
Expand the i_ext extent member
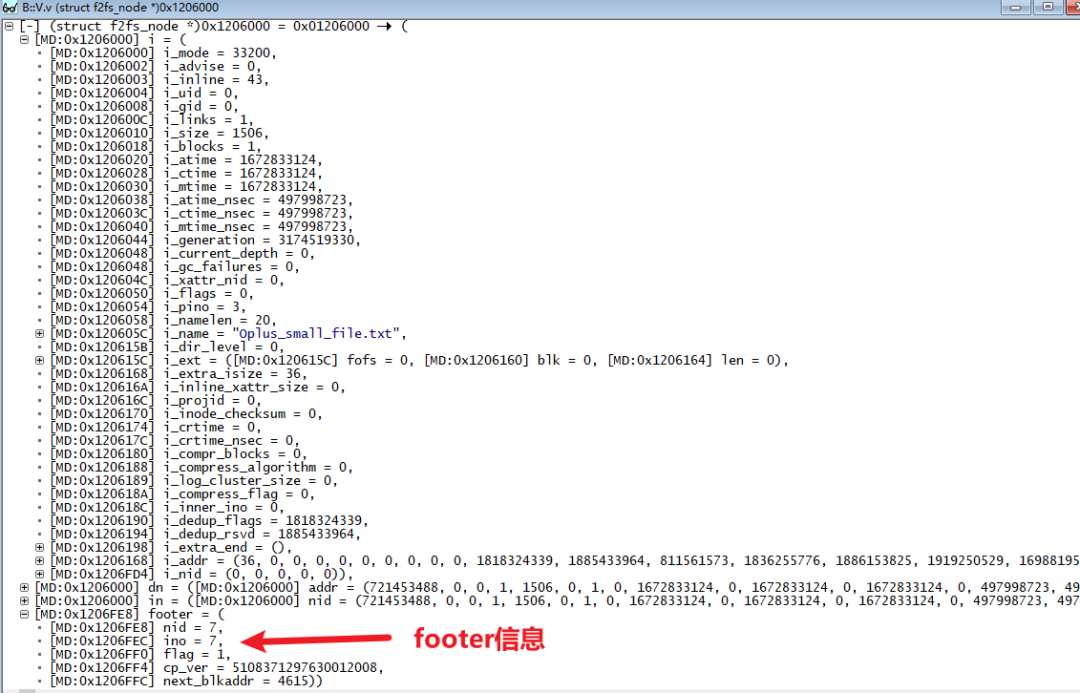pos(39,360)
